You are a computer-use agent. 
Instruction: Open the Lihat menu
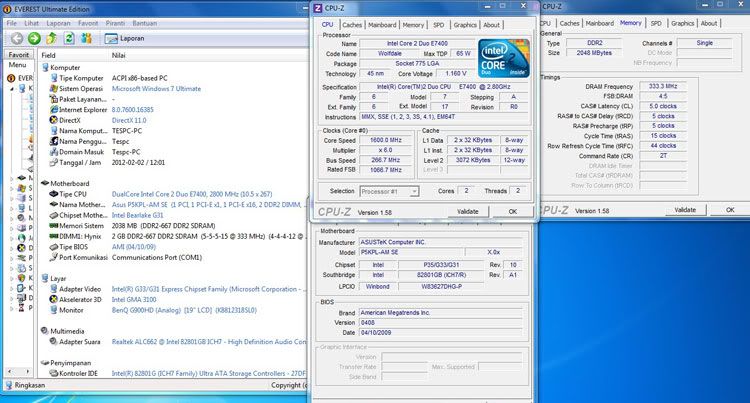[x=32, y=23]
